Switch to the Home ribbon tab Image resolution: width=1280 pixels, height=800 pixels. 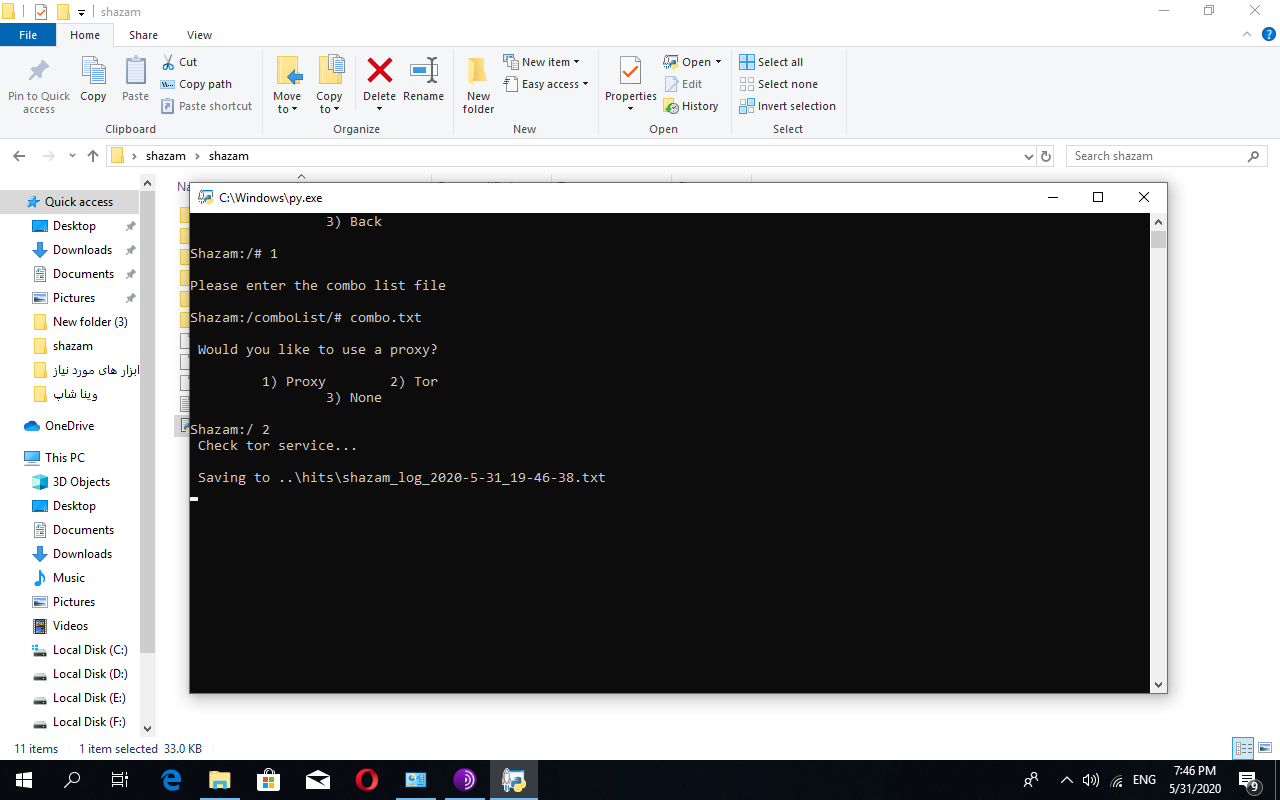point(85,35)
